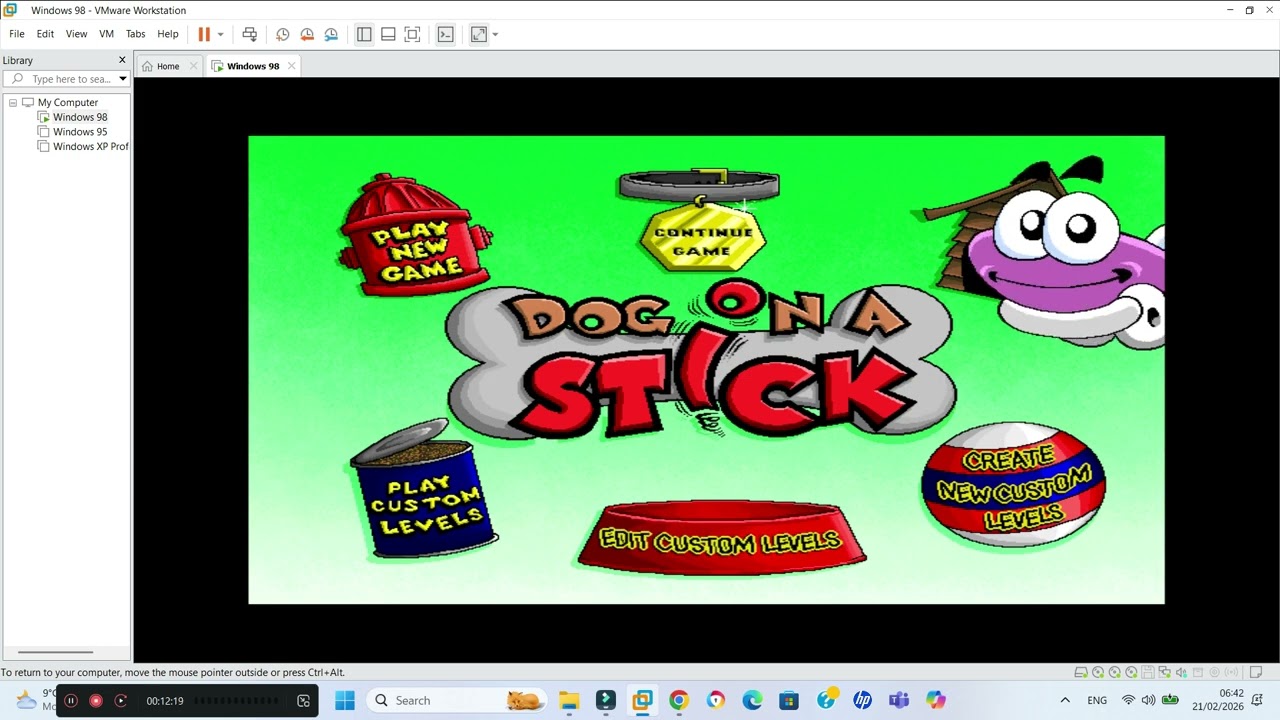Click the library search input field
1280x720 pixels.
(66, 79)
